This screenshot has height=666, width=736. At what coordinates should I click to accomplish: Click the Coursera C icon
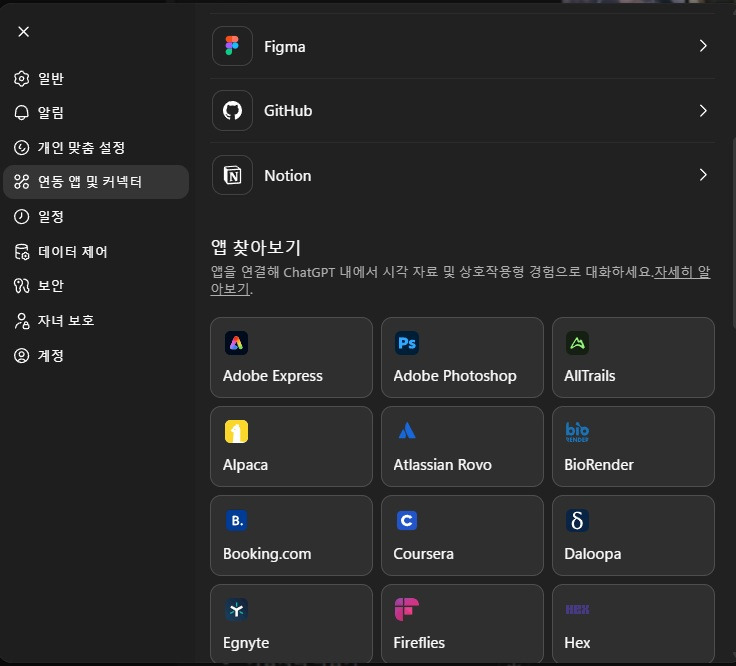pyautogui.click(x=406, y=521)
